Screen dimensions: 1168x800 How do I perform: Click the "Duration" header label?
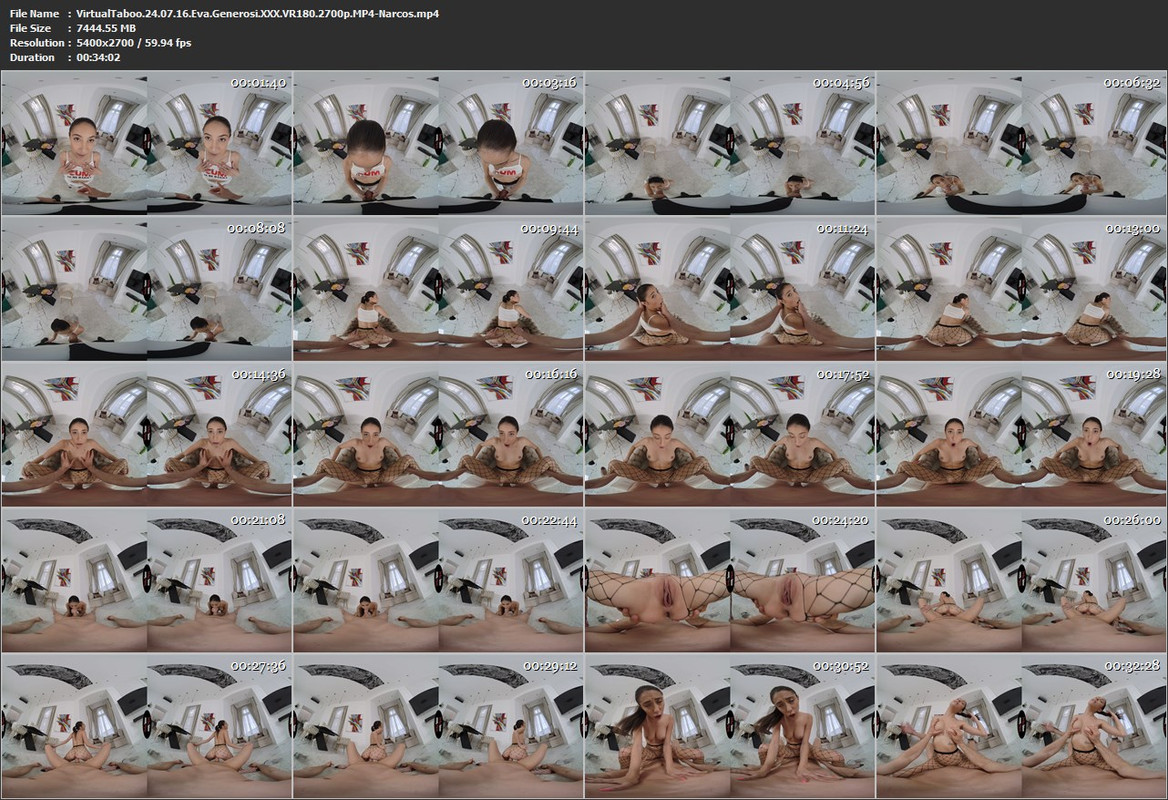[x=32, y=57]
